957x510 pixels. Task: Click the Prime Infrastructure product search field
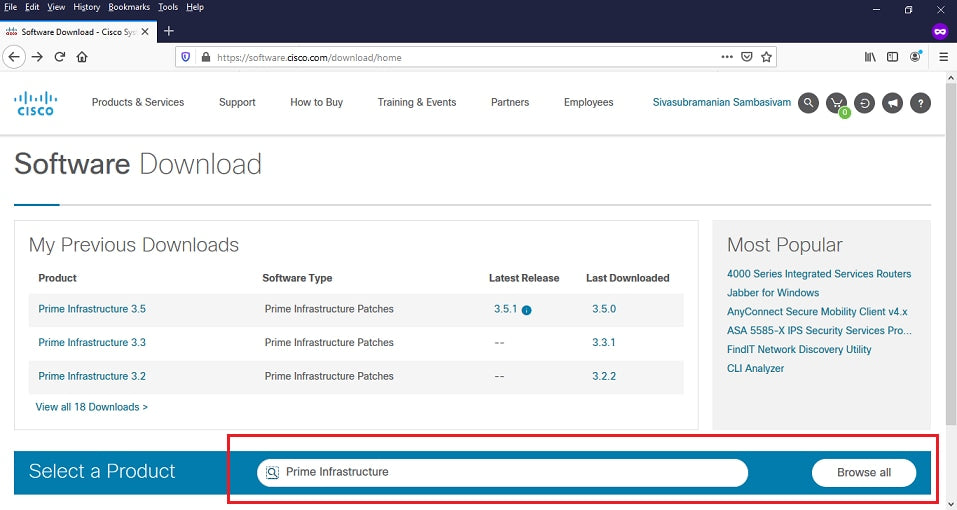click(510, 472)
